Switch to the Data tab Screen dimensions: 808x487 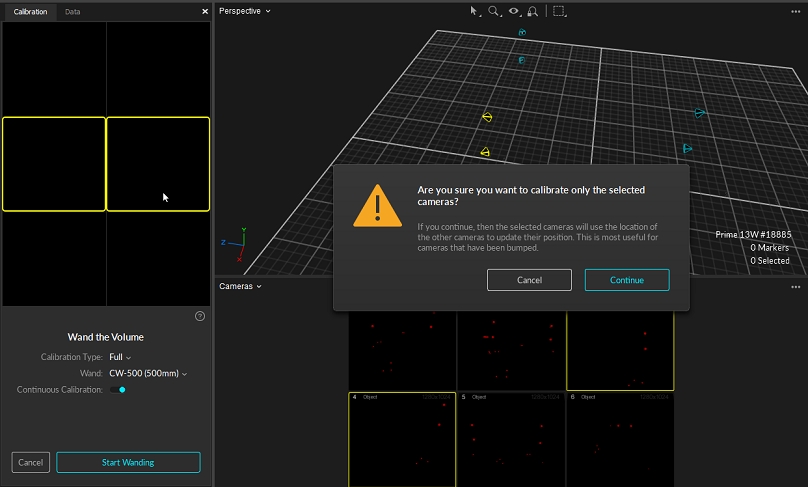(73, 12)
